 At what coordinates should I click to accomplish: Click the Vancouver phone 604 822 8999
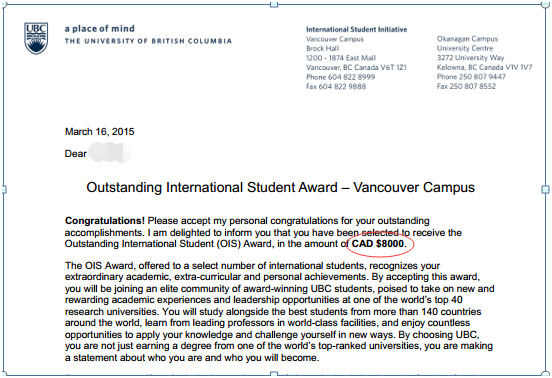click(x=340, y=77)
